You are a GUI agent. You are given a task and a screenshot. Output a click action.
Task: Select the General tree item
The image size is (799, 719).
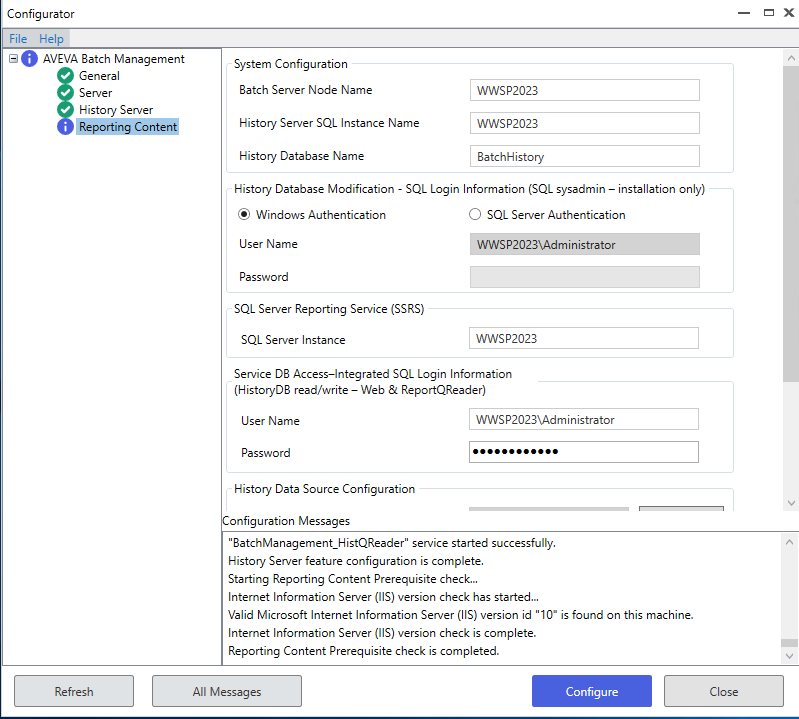point(99,76)
